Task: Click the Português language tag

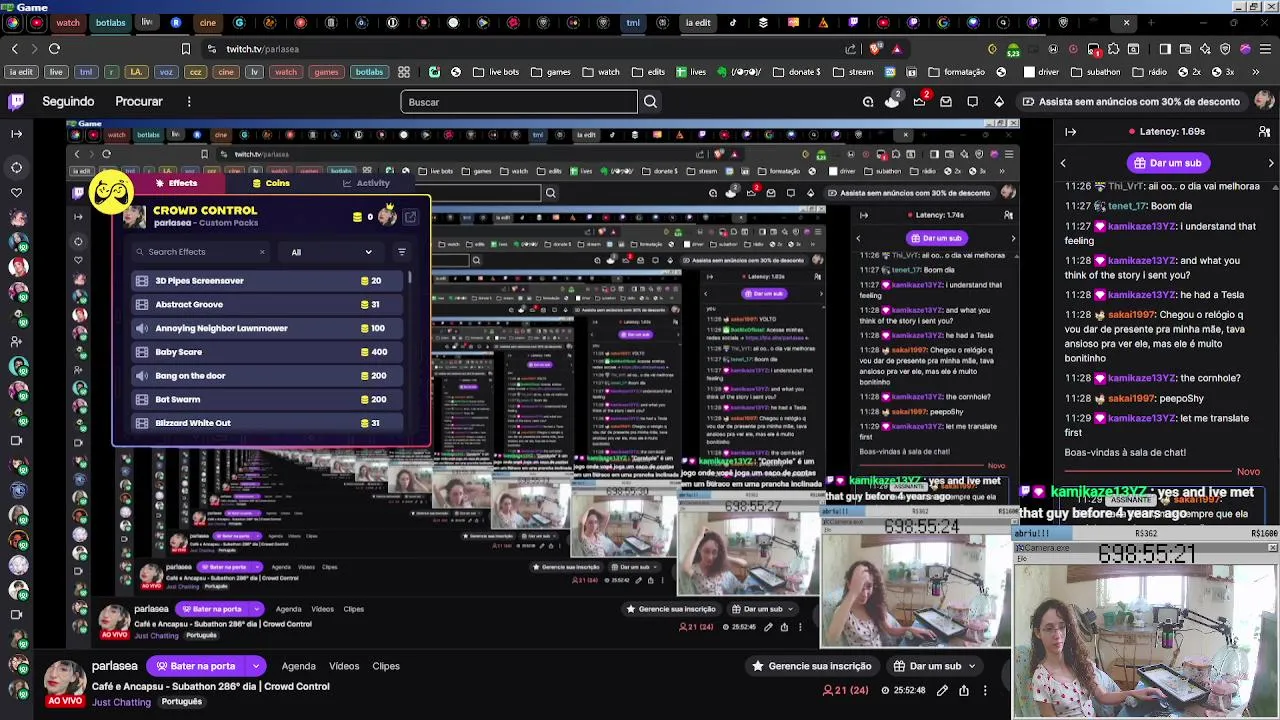Action: [181, 702]
